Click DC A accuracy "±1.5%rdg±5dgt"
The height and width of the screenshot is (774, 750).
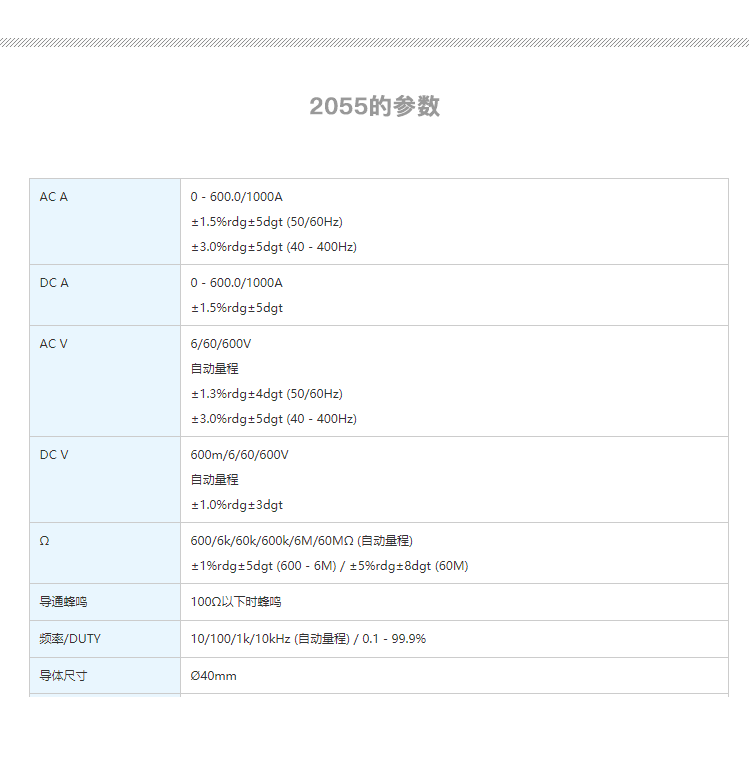click(x=237, y=308)
